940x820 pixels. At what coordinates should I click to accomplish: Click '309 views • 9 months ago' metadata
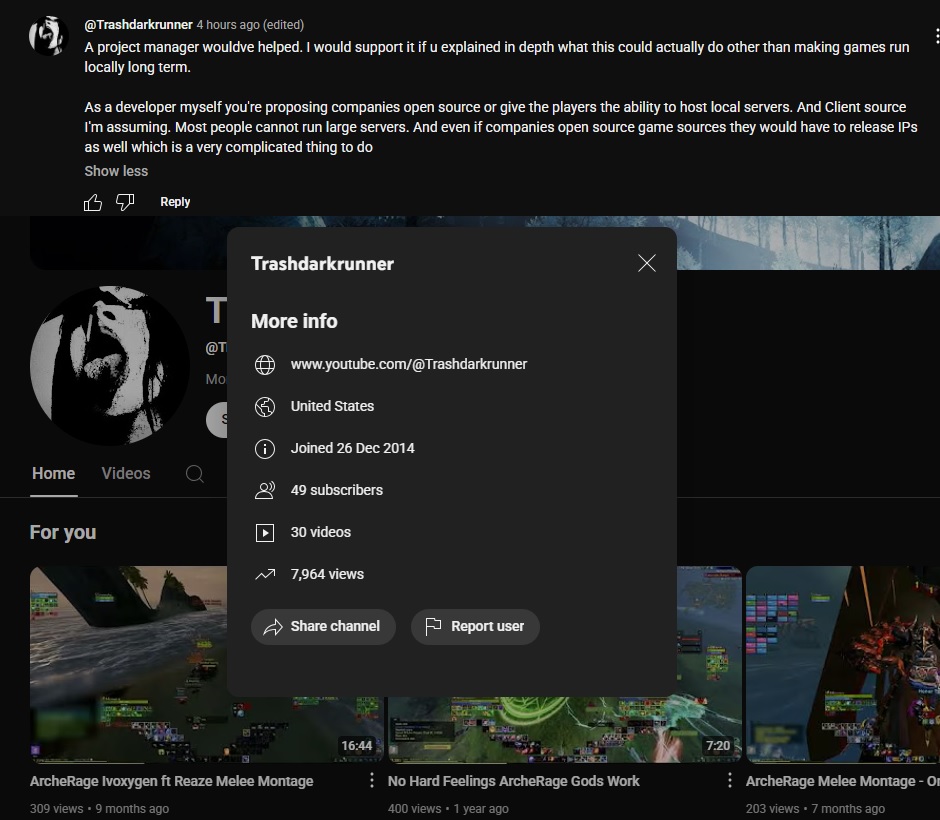pyautogui.click(x=100, y=809)
